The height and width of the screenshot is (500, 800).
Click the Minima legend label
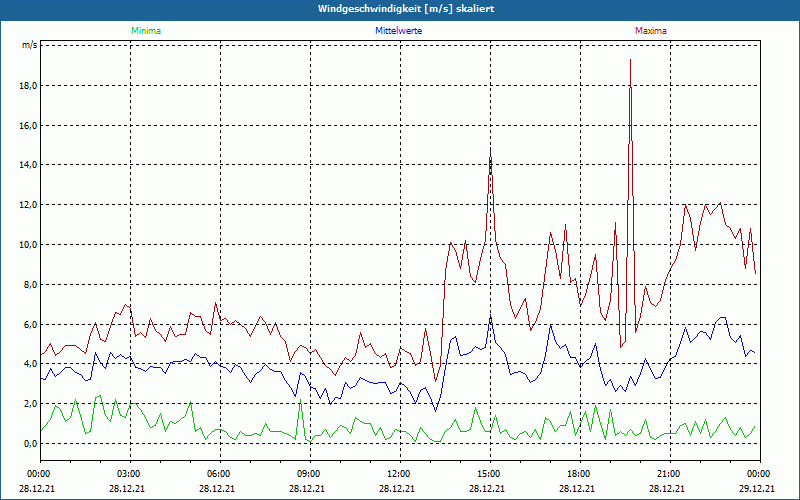pos(145,31)
